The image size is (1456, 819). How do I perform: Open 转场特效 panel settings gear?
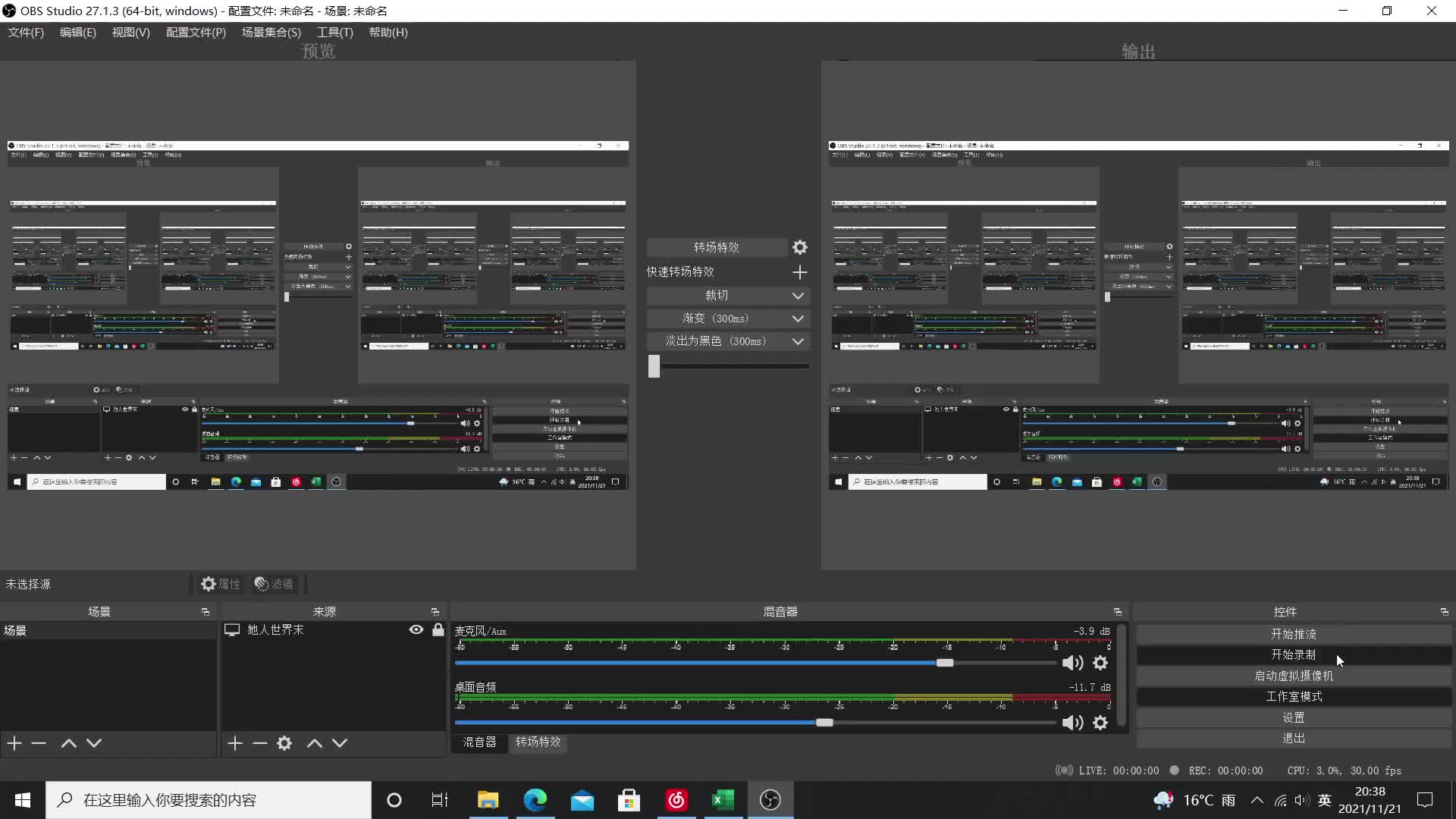click(800, 246)
